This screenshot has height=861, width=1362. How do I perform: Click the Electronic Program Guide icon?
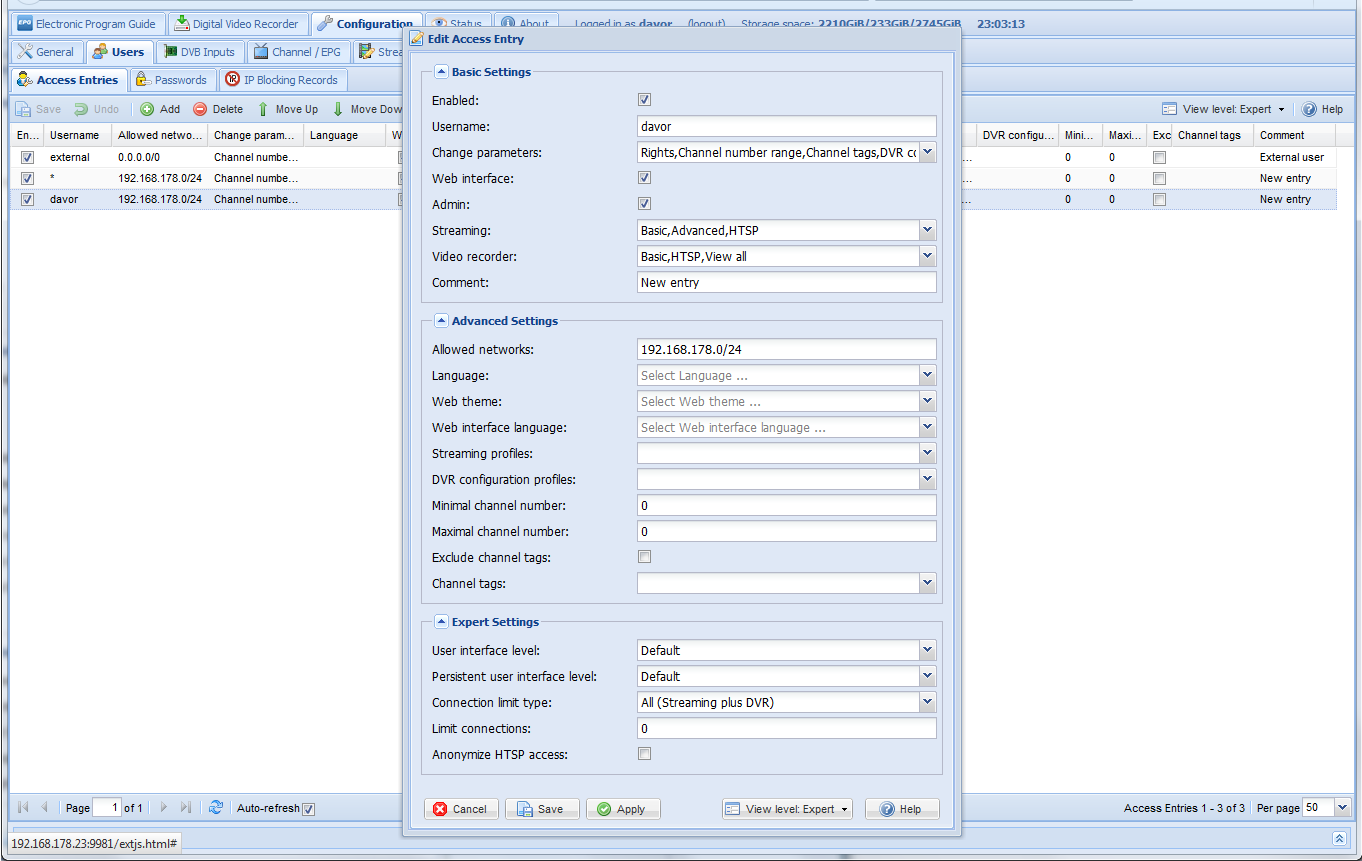(25, 24)
